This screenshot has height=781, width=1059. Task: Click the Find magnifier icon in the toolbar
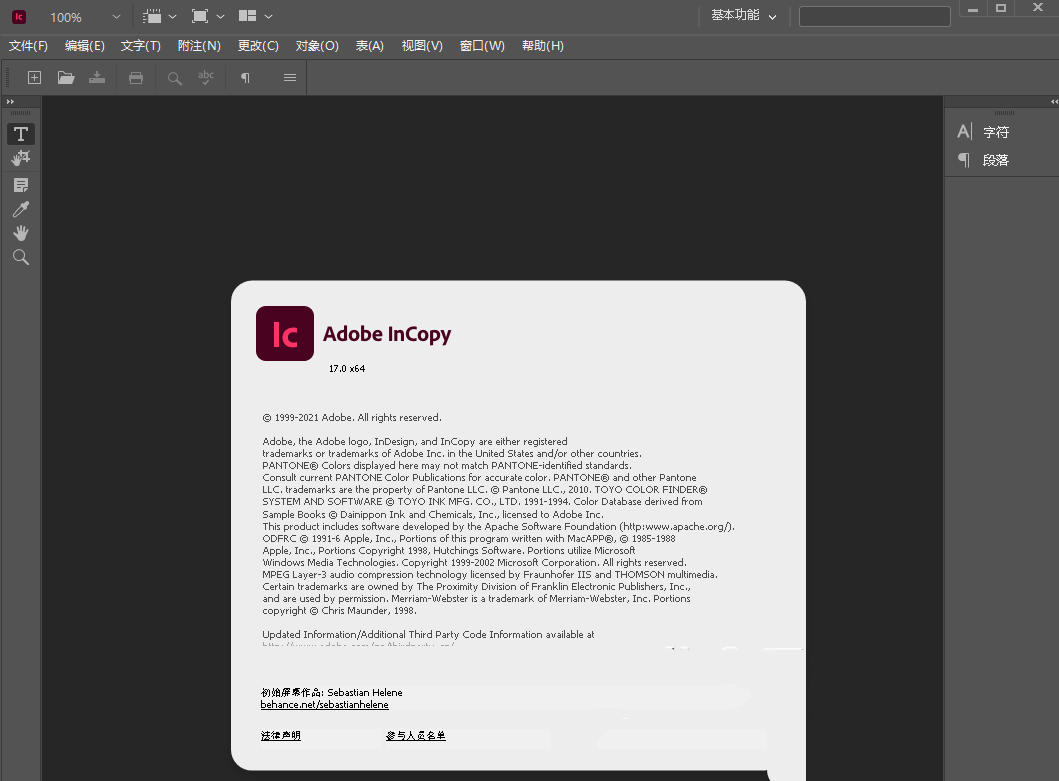tap(174, 78)
